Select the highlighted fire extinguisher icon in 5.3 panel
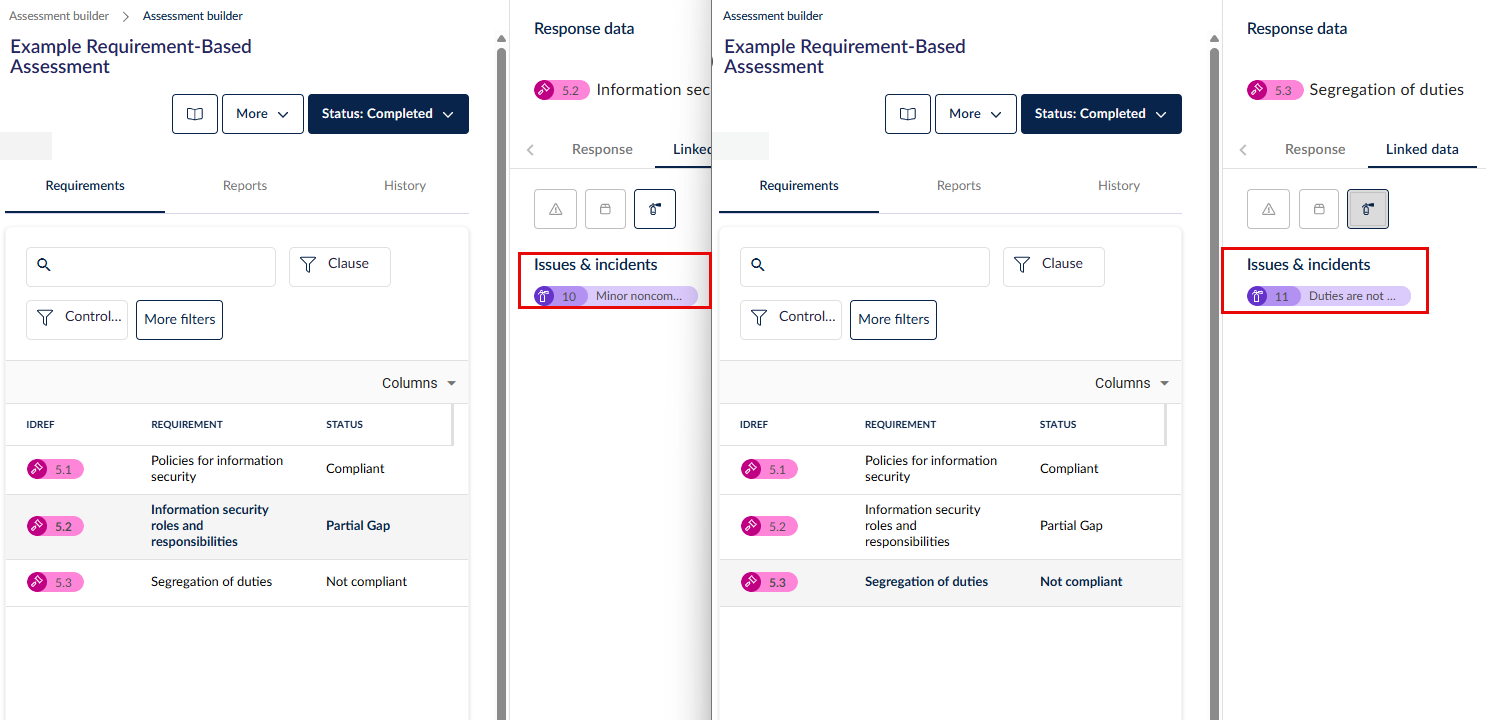The width and height of the screenshot is (1486, 720). point(1367,209)
